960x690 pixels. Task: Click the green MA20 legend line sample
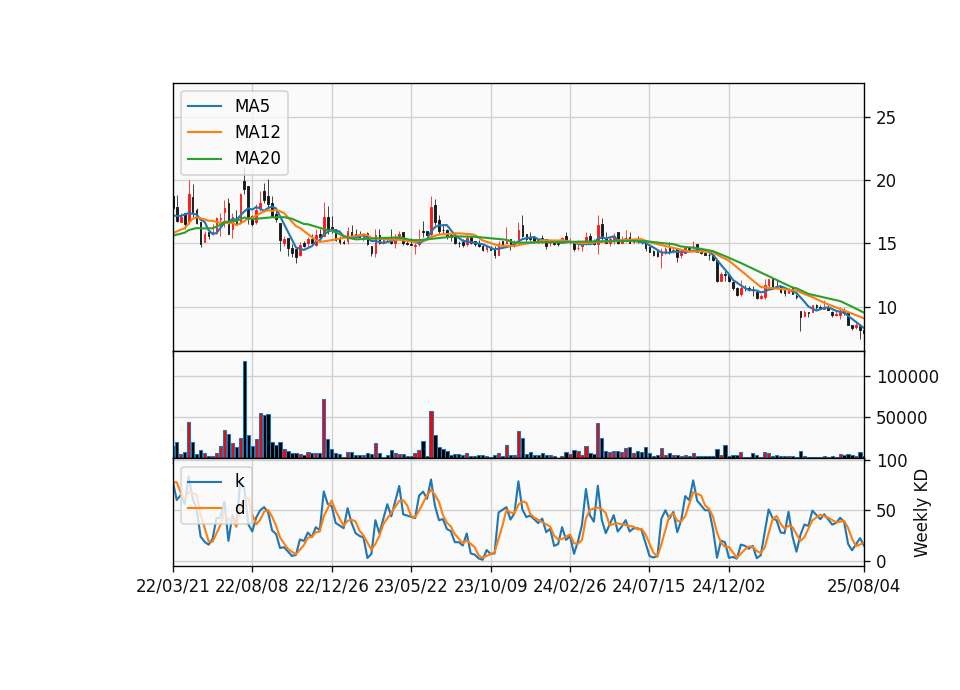pos(204,158)
